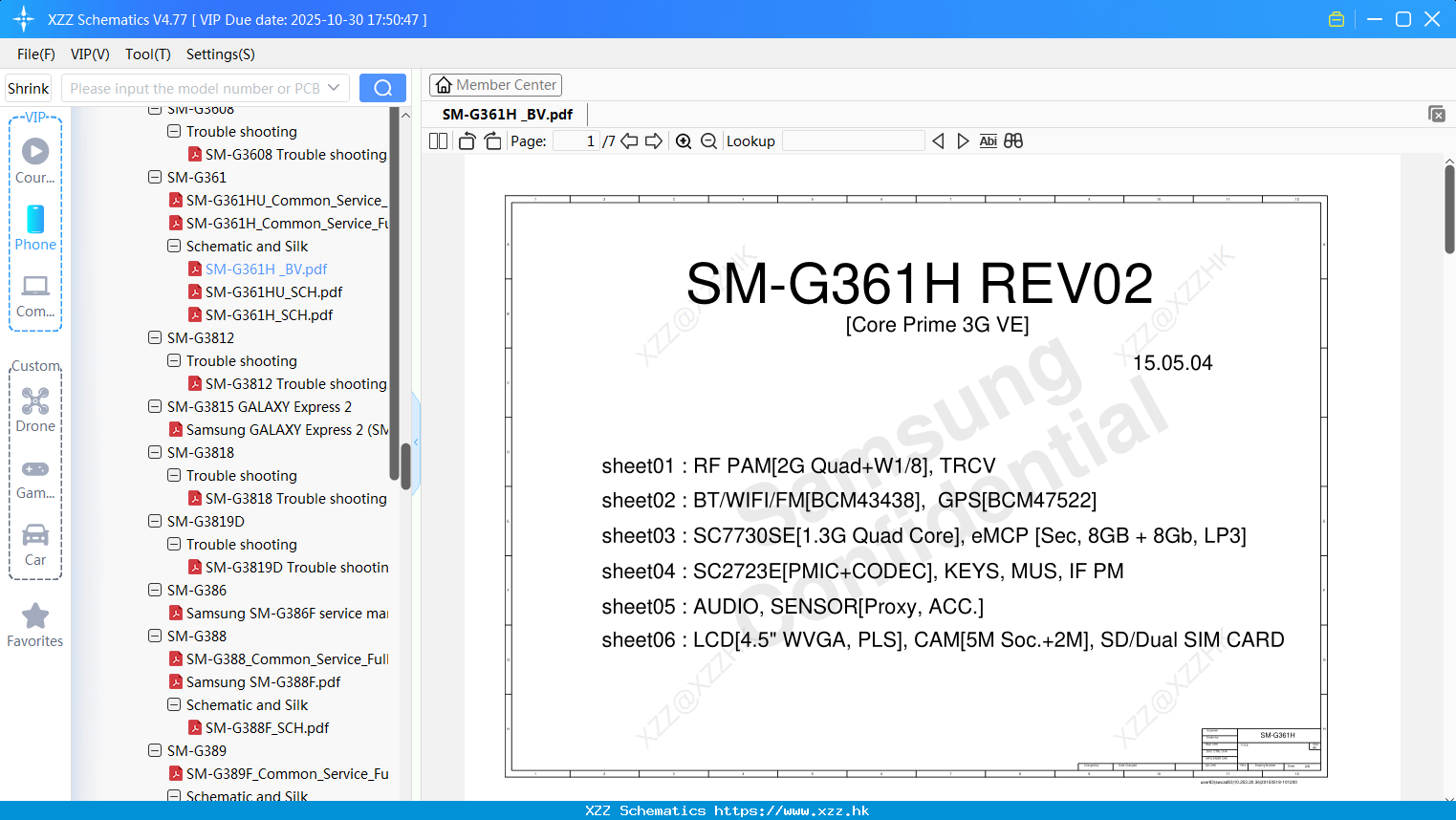
Task: Click the binoculars search icon
Action: coord(1013,141)
